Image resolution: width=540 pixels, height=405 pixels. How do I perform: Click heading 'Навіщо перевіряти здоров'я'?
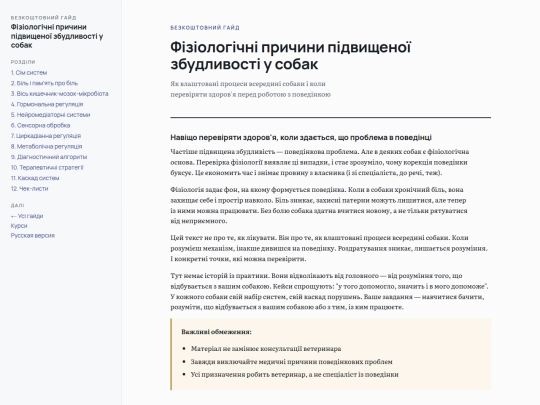tap(301, 137)
